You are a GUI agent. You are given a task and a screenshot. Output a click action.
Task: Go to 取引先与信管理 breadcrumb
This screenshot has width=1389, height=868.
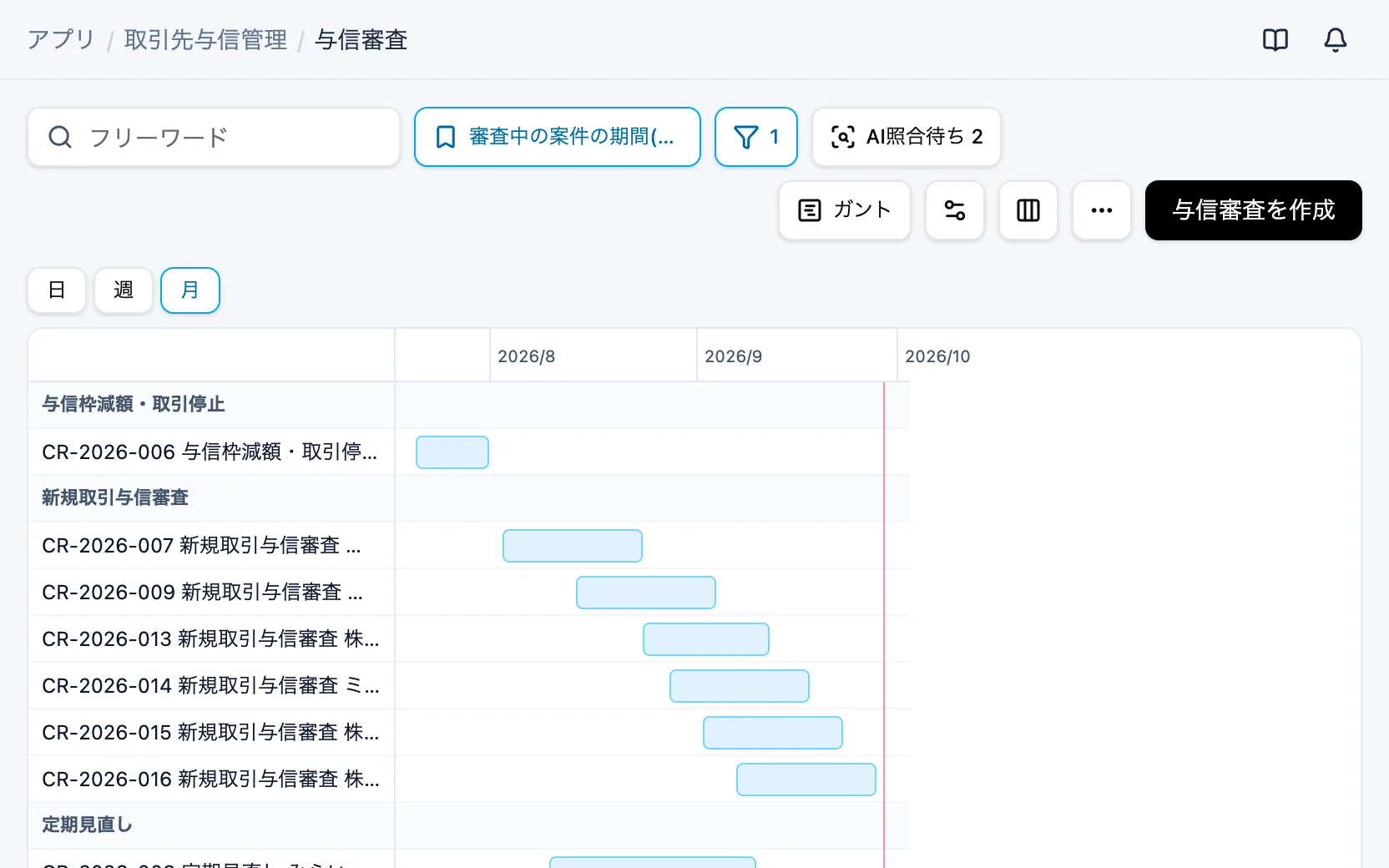coord(205,40)
